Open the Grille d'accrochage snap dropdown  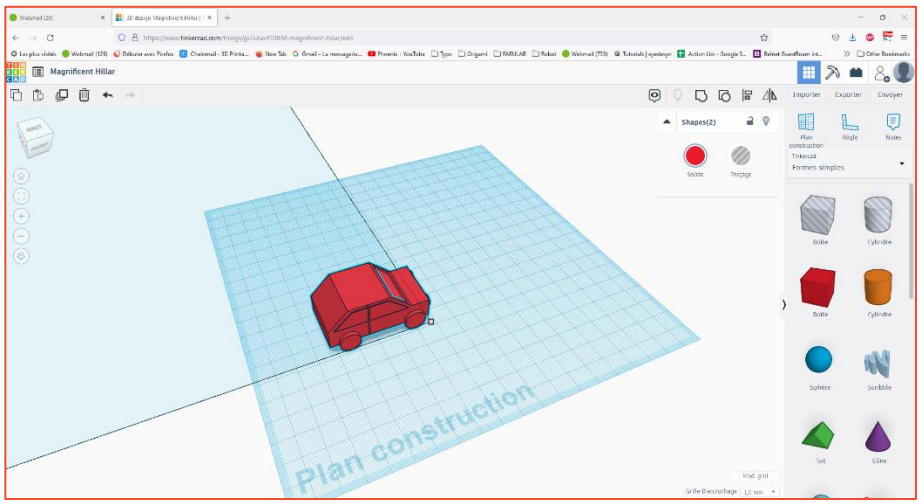759,492
